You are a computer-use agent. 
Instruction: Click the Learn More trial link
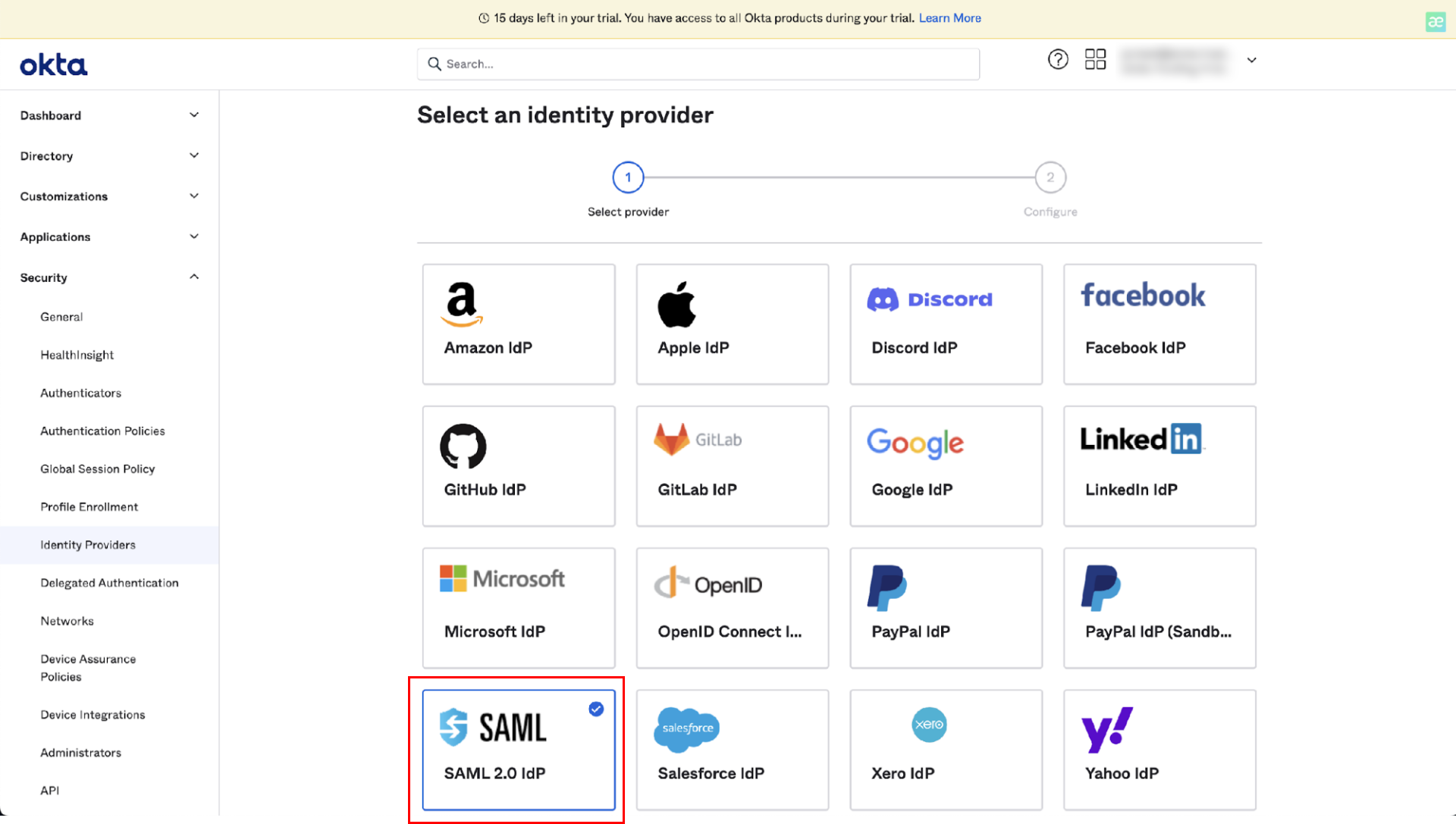(x=949, y=18)
